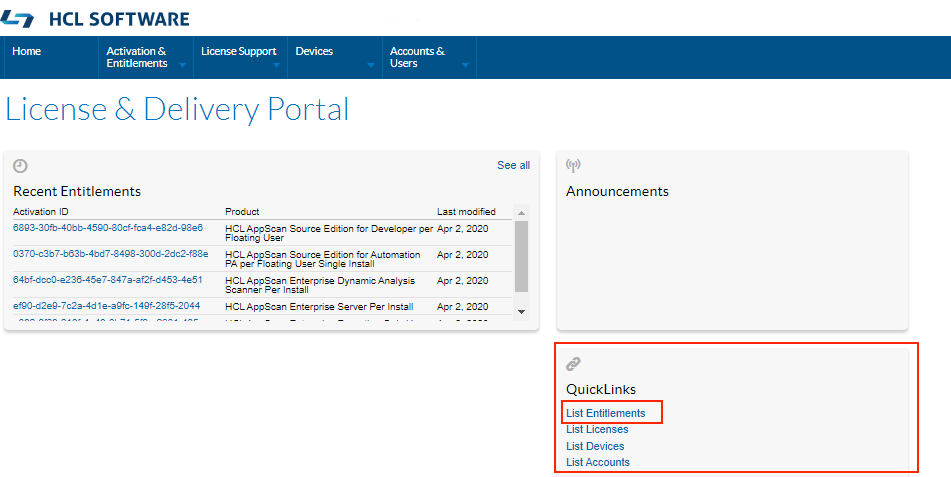Go to the Home menu item

tap(27, 51)
